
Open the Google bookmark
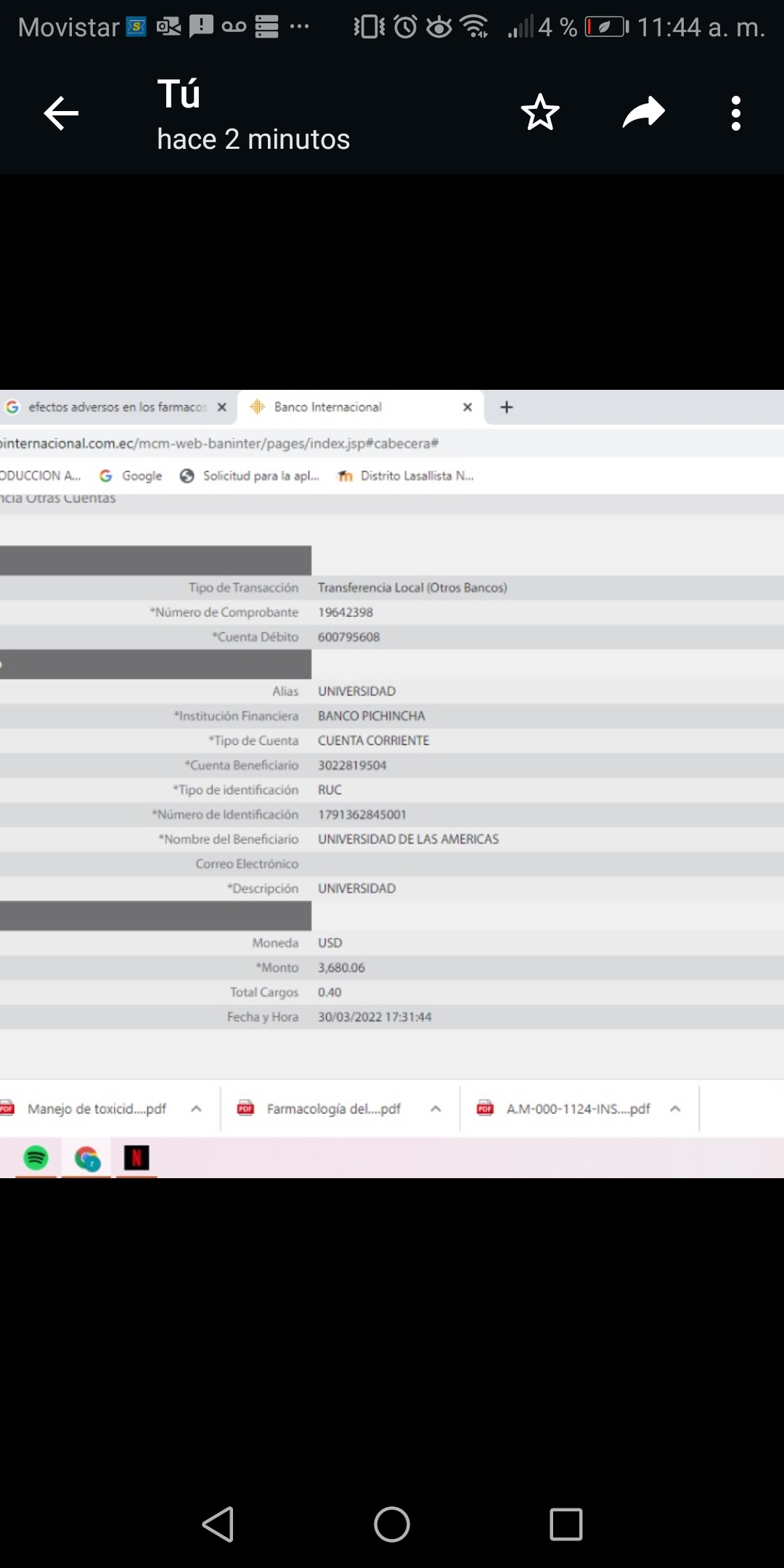coord(131,475)
